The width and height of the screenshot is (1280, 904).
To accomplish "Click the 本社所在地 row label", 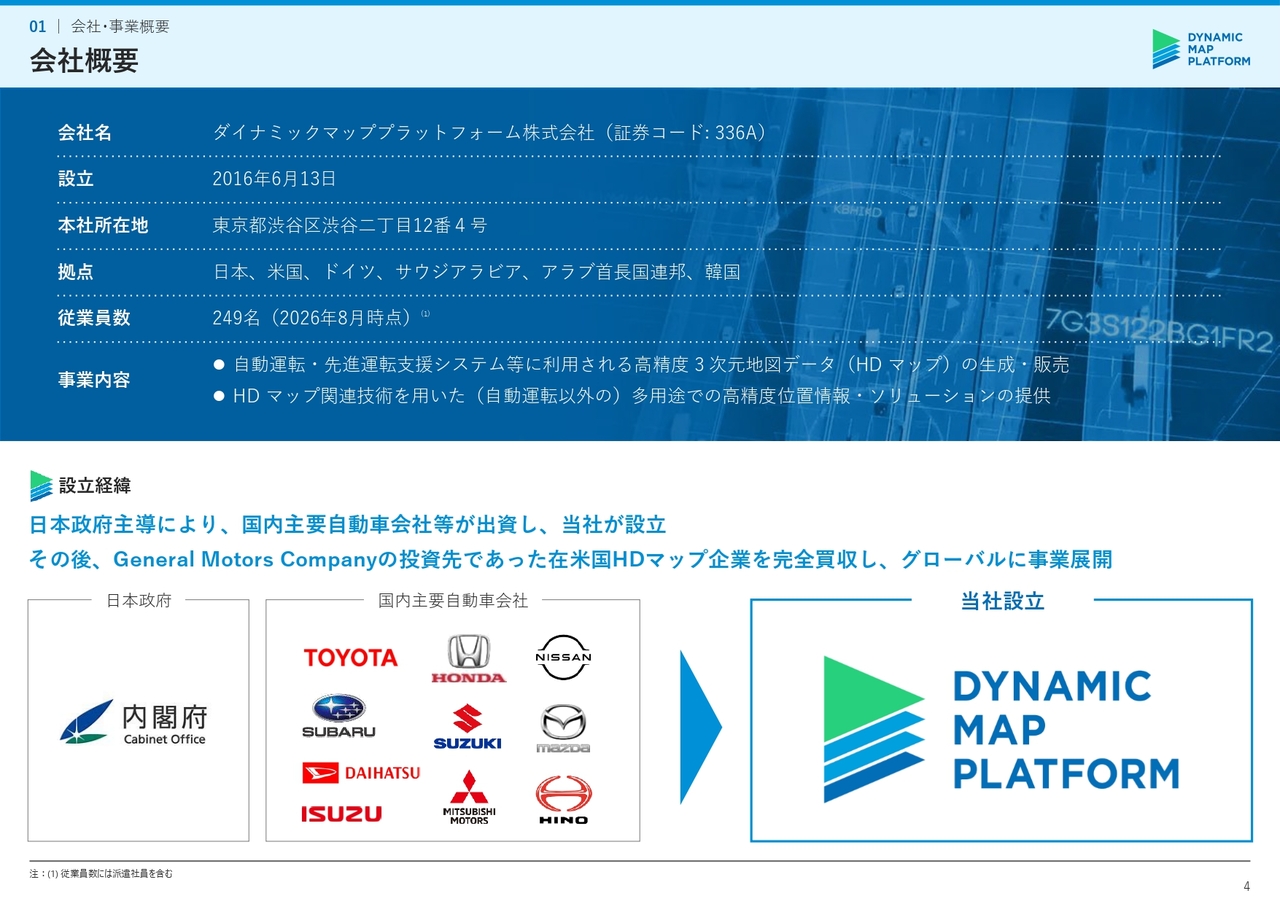I will point(103,225).
